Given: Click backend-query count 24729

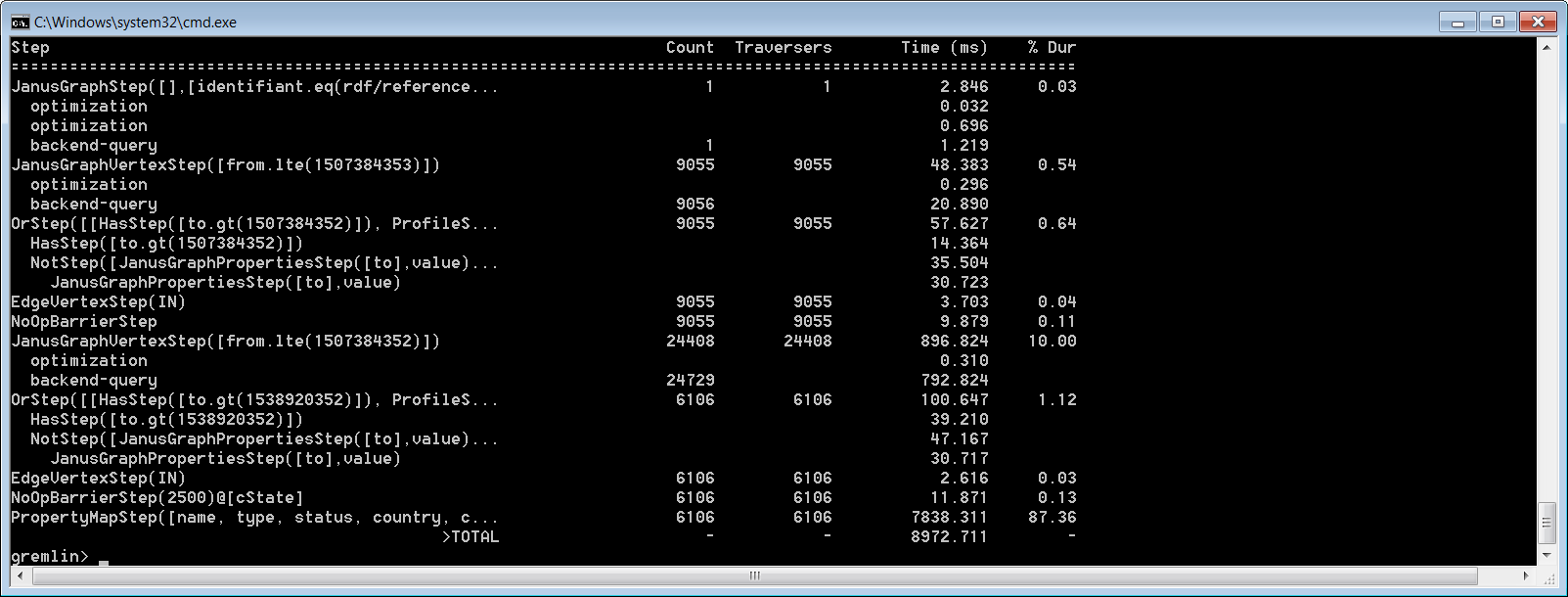Looking at the screenshot, I should point(691,380).
